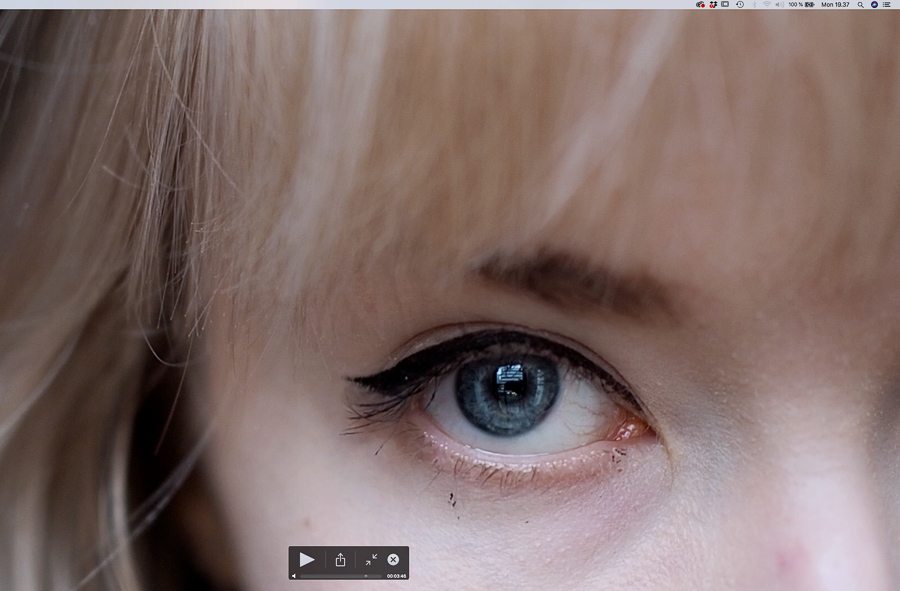This screenshot has width=900, height=591.
Task: Click the Mon 19.37 clock
Action: (x=835, y=5)
